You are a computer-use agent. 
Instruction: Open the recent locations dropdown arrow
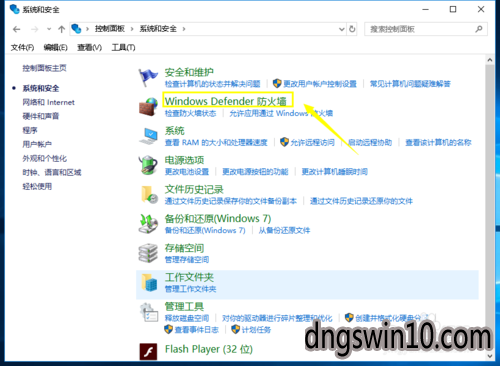[x=49, y=29]
